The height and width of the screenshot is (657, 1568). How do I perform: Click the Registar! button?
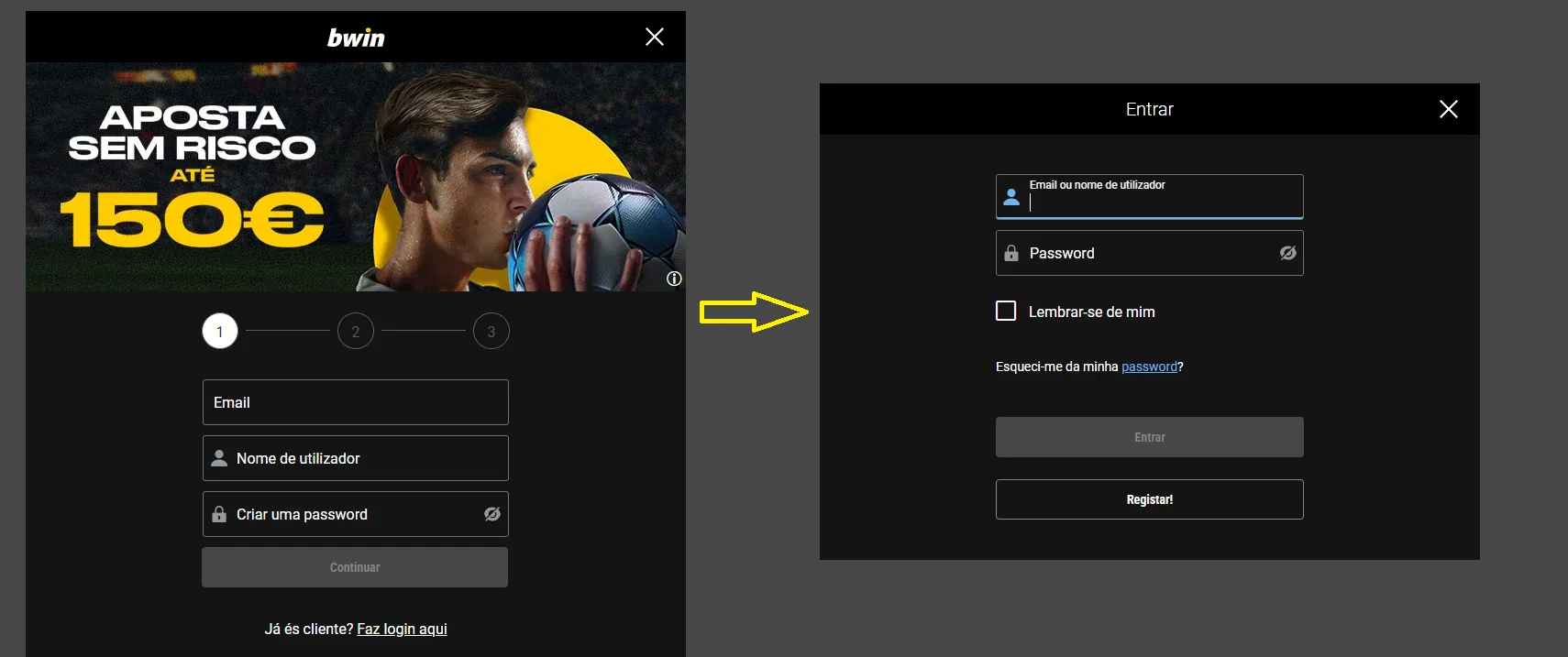pos(1150,499)
